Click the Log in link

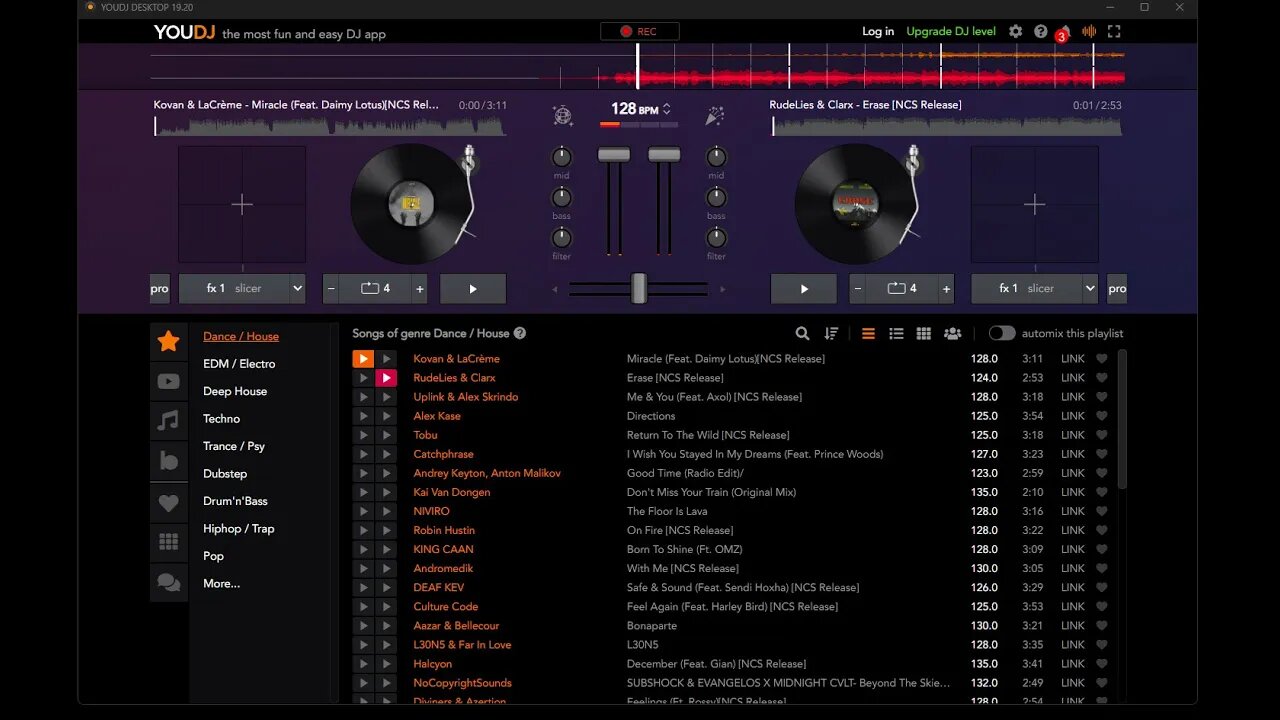click(878, 32)
